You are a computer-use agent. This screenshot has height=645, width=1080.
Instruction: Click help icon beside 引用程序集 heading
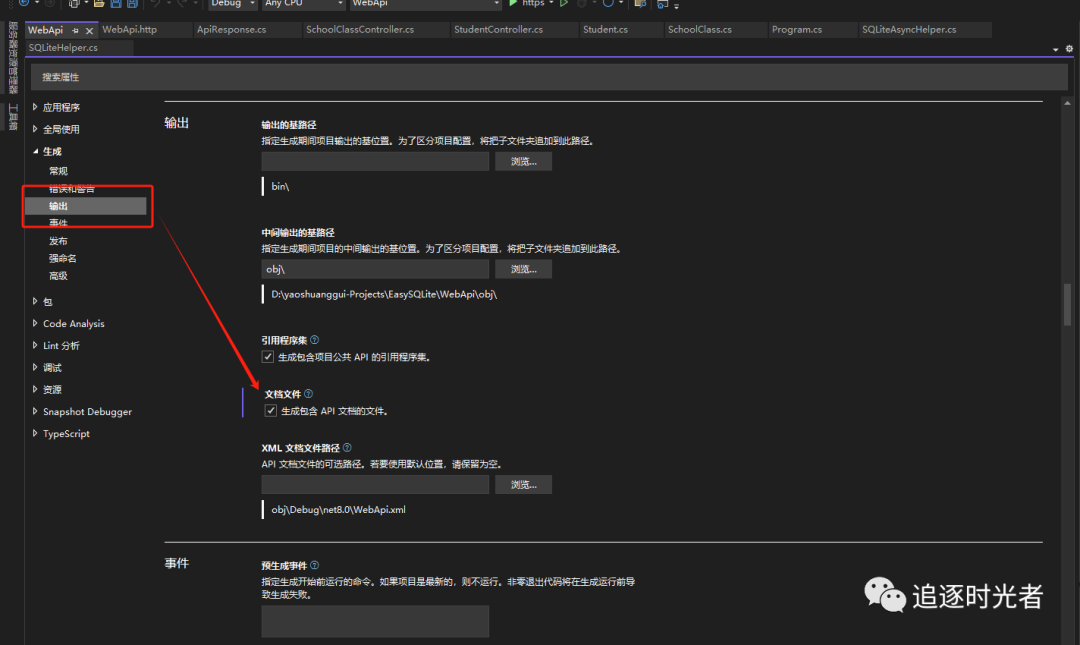pos(315,340)
